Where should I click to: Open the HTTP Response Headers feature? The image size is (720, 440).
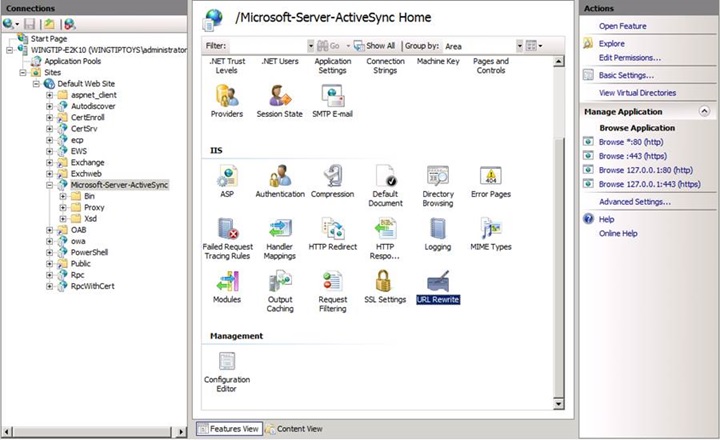(385, 239)
